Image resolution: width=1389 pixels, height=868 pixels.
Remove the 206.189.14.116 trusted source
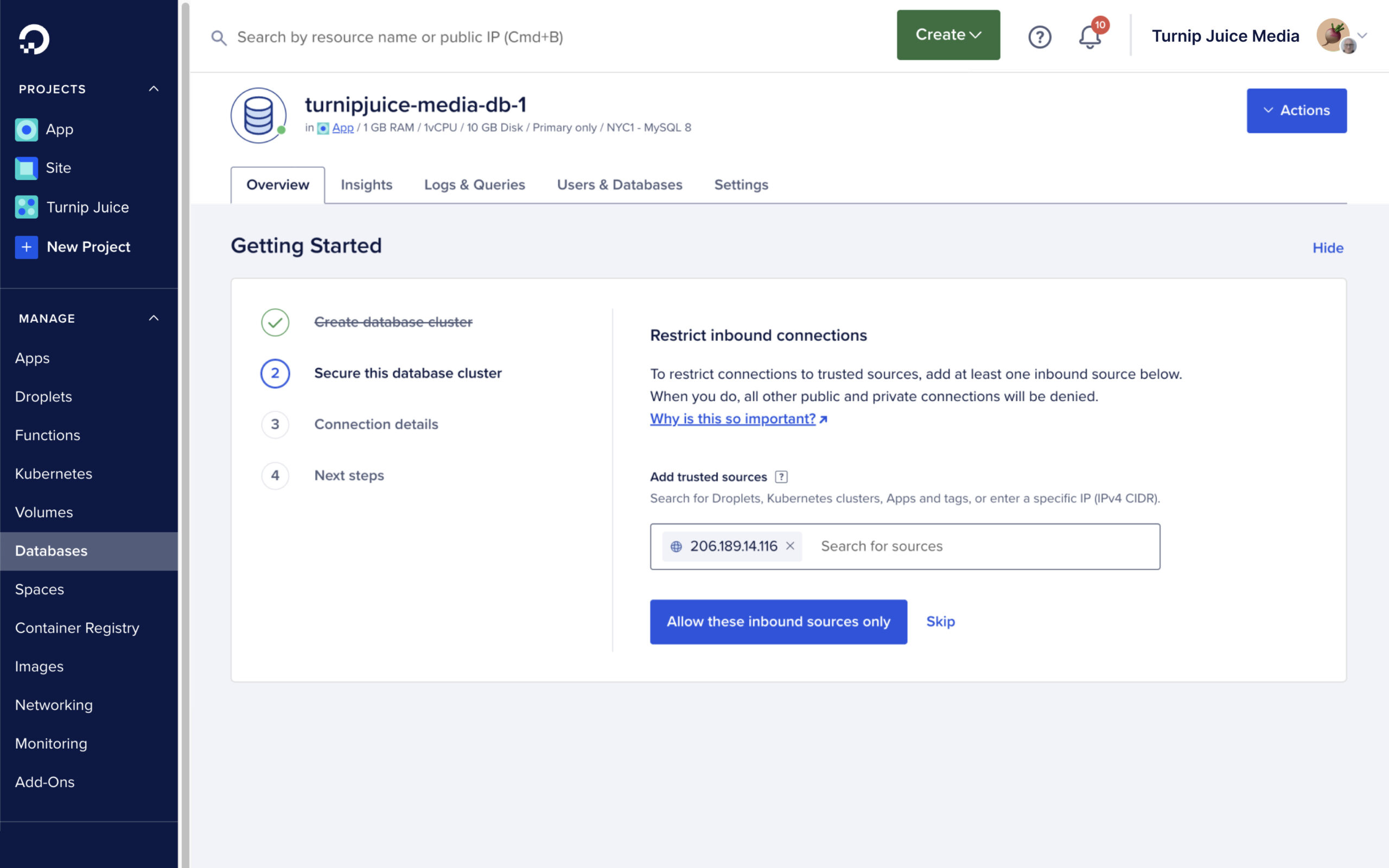point(791,546)
